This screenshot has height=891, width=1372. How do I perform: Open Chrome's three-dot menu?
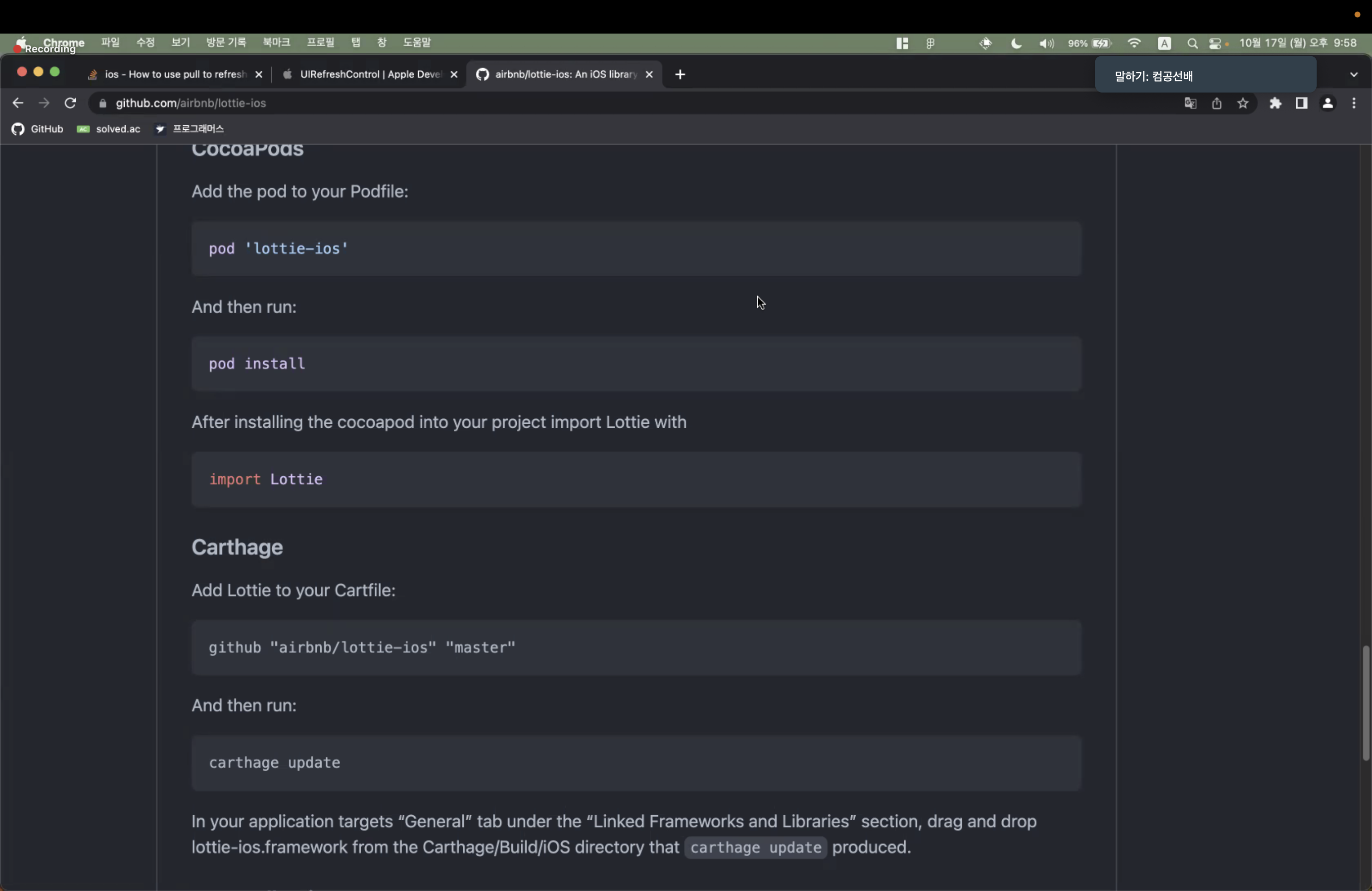click(x=1354, y=103)
